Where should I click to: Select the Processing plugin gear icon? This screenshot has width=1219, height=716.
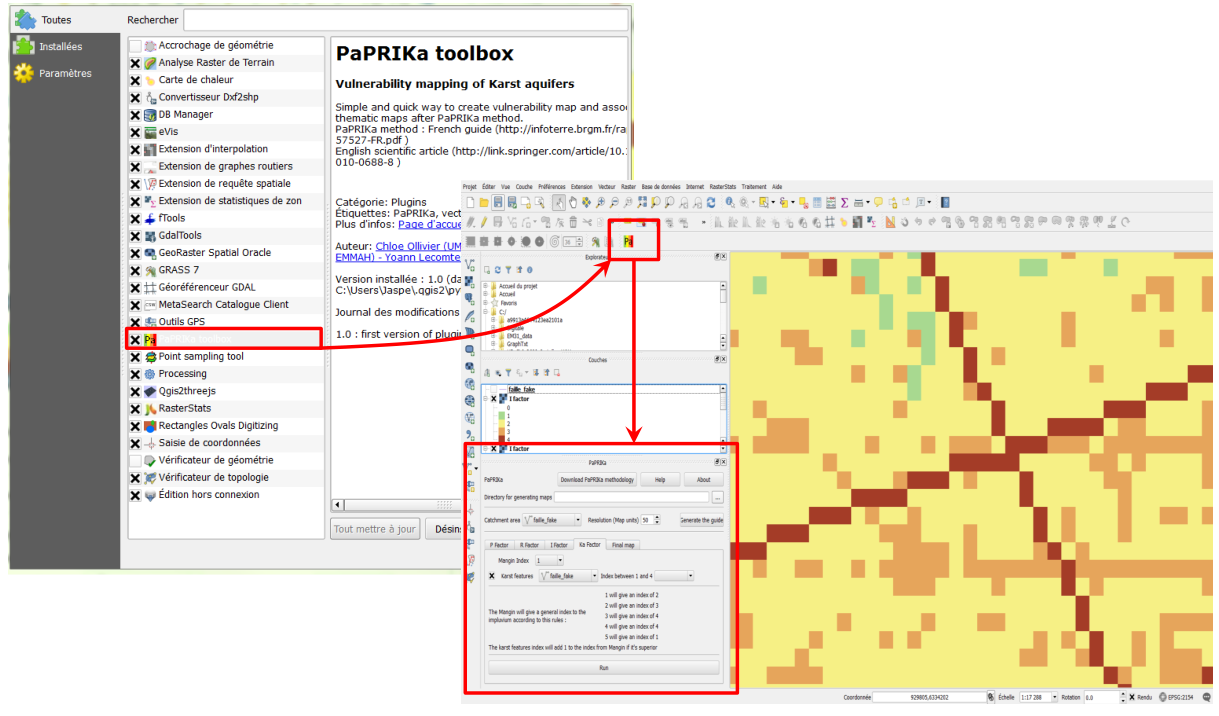click(x=150, y=374)
